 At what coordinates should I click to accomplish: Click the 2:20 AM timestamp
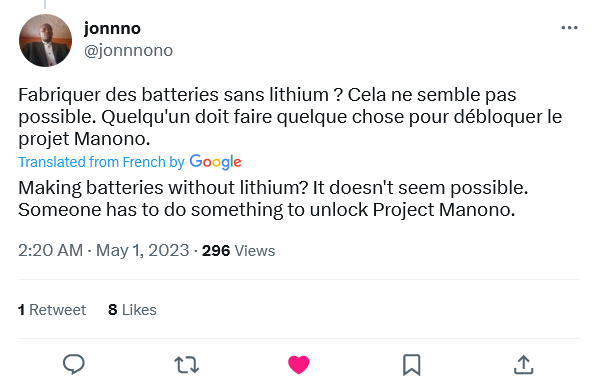pyautogui.click(x=50, y=250)
